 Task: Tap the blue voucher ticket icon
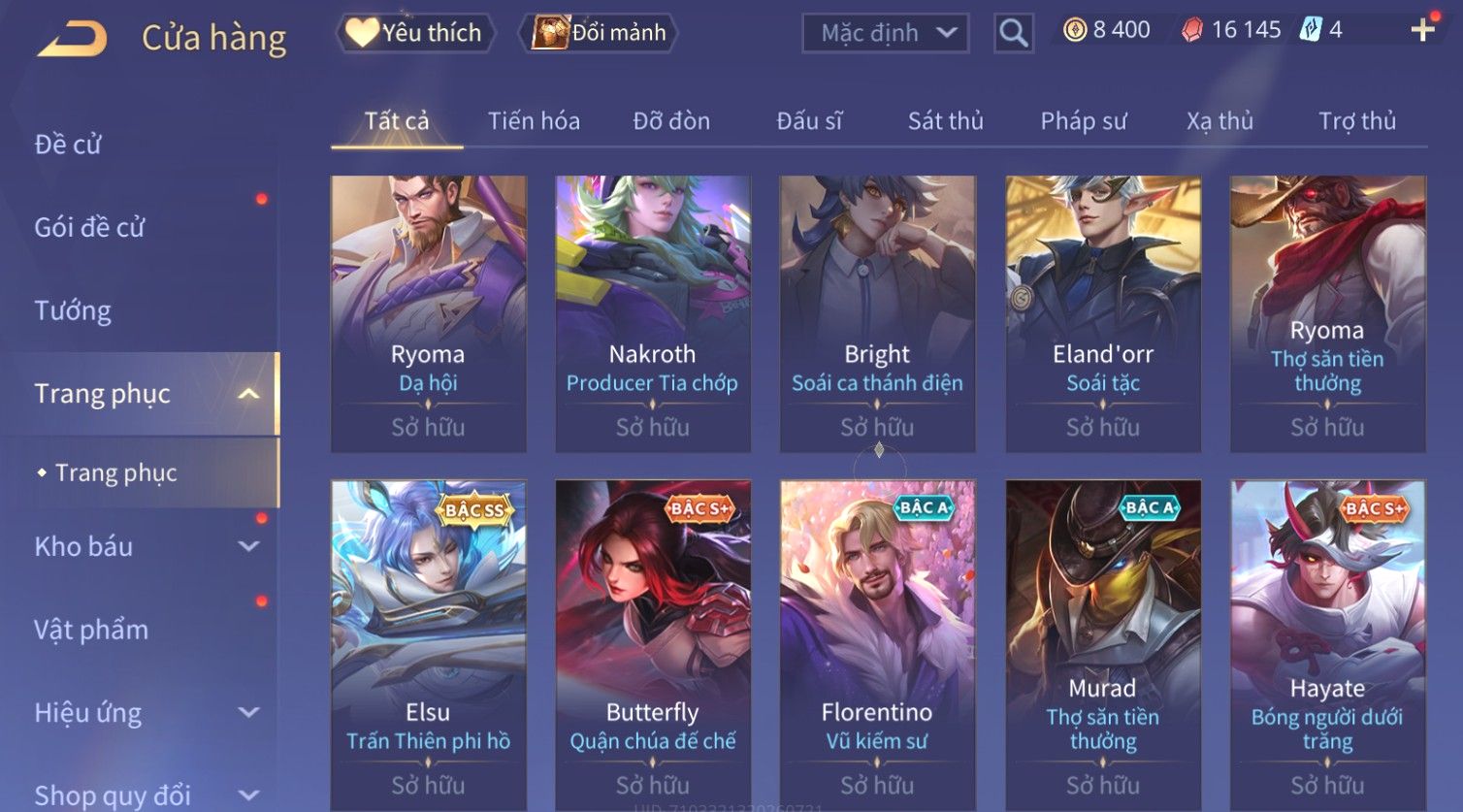coord(1311,30)
